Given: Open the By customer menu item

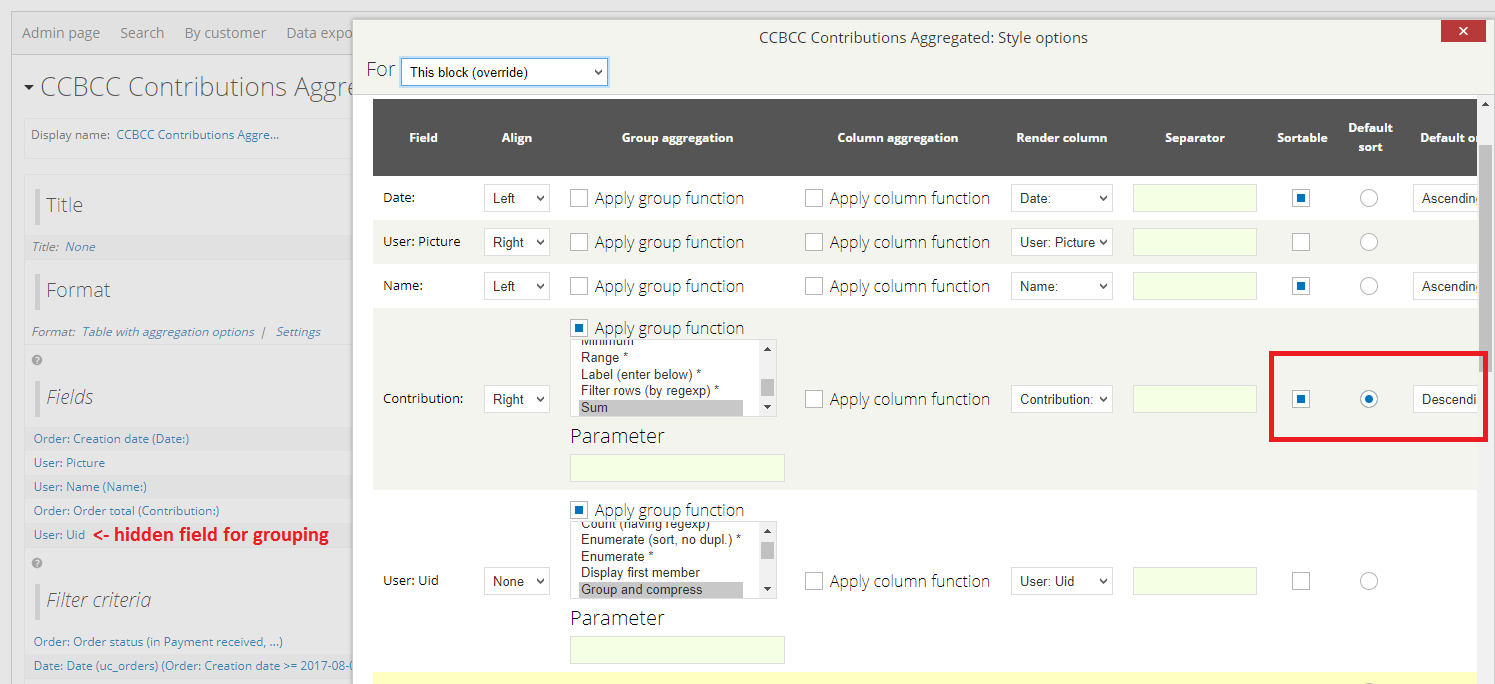Looking at the screenshot, I should pyautogui.click(x=225, y=32).
